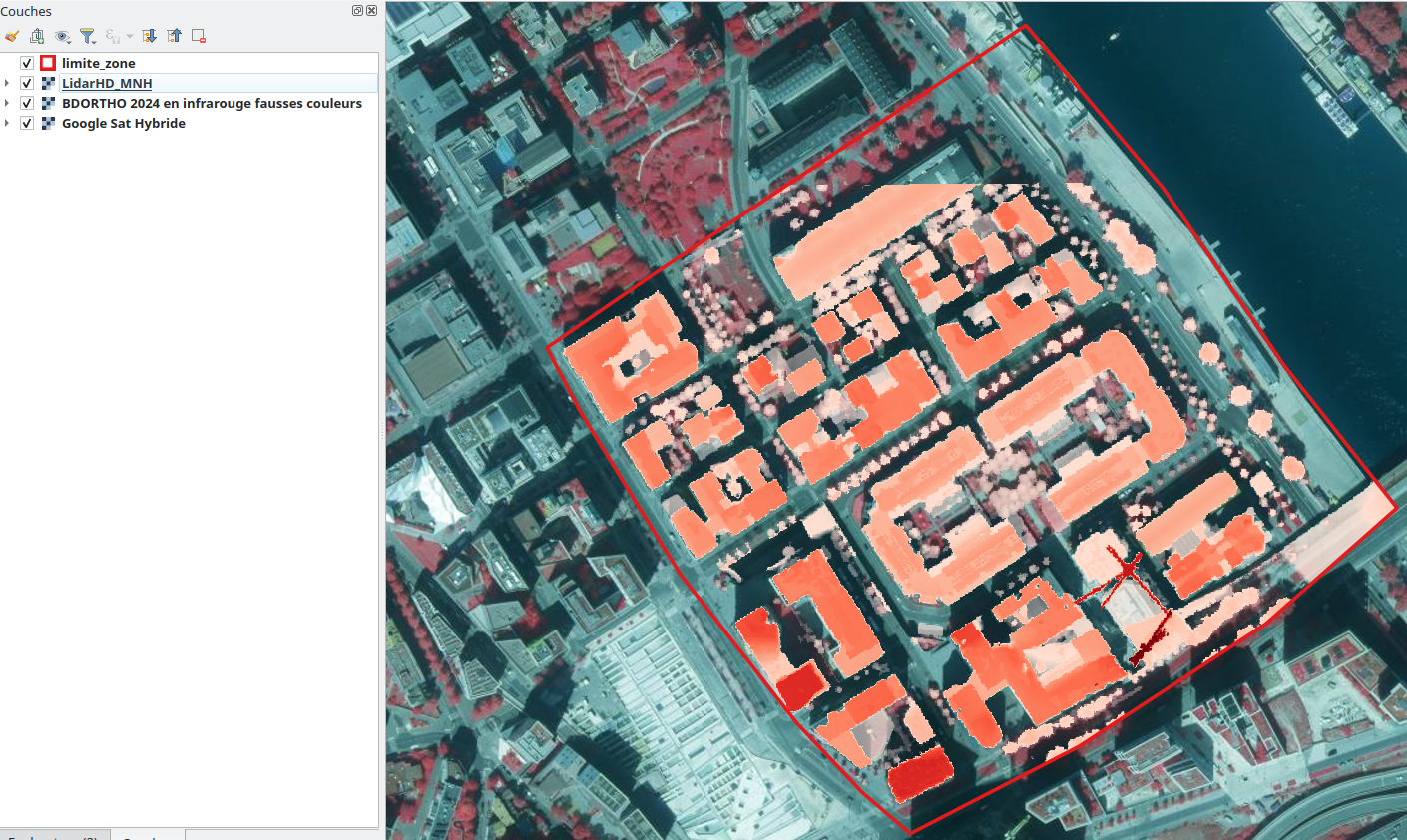The height and width of the screenshot is (840, 1407).
Task: Click the red limite_zone symbol swatch
Action: click(48, 63)
